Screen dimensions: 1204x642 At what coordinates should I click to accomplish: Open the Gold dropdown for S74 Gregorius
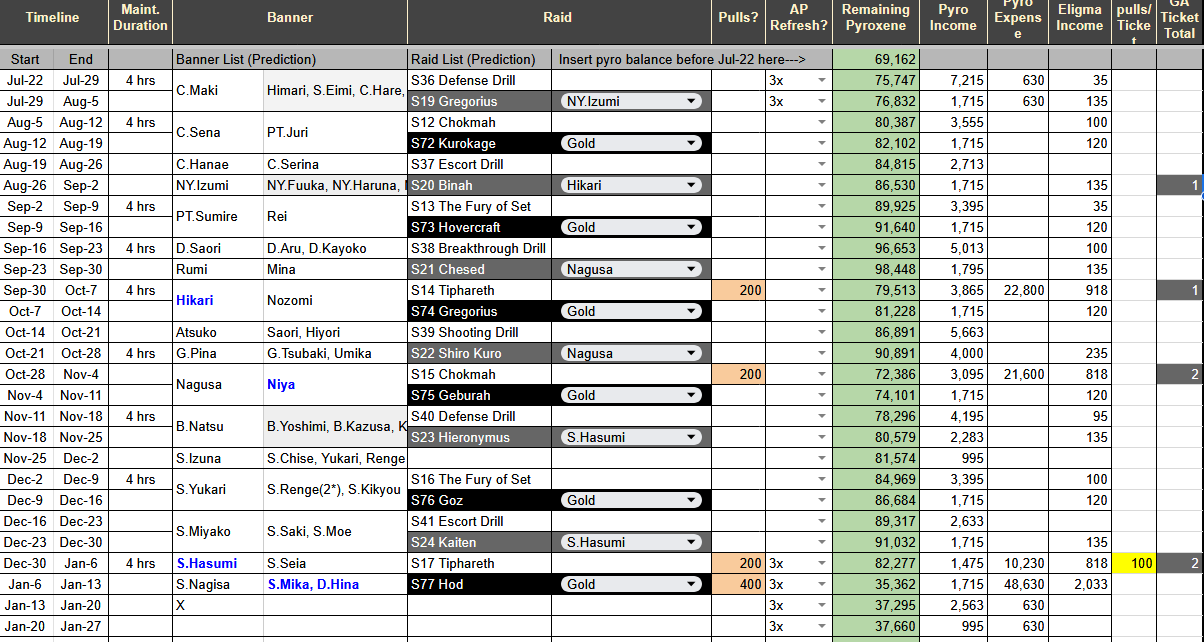(x=631, y=311)
